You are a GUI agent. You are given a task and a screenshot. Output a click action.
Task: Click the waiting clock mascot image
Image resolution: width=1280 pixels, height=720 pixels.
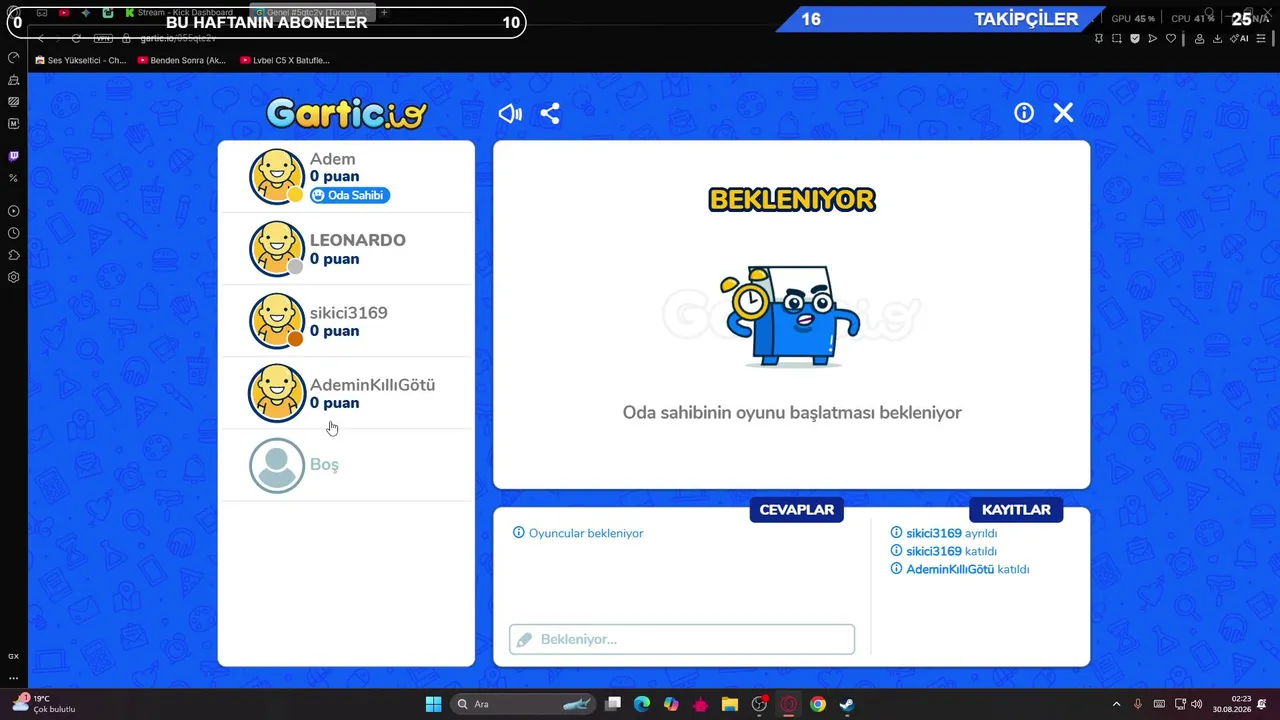click(x=792, y=315)
